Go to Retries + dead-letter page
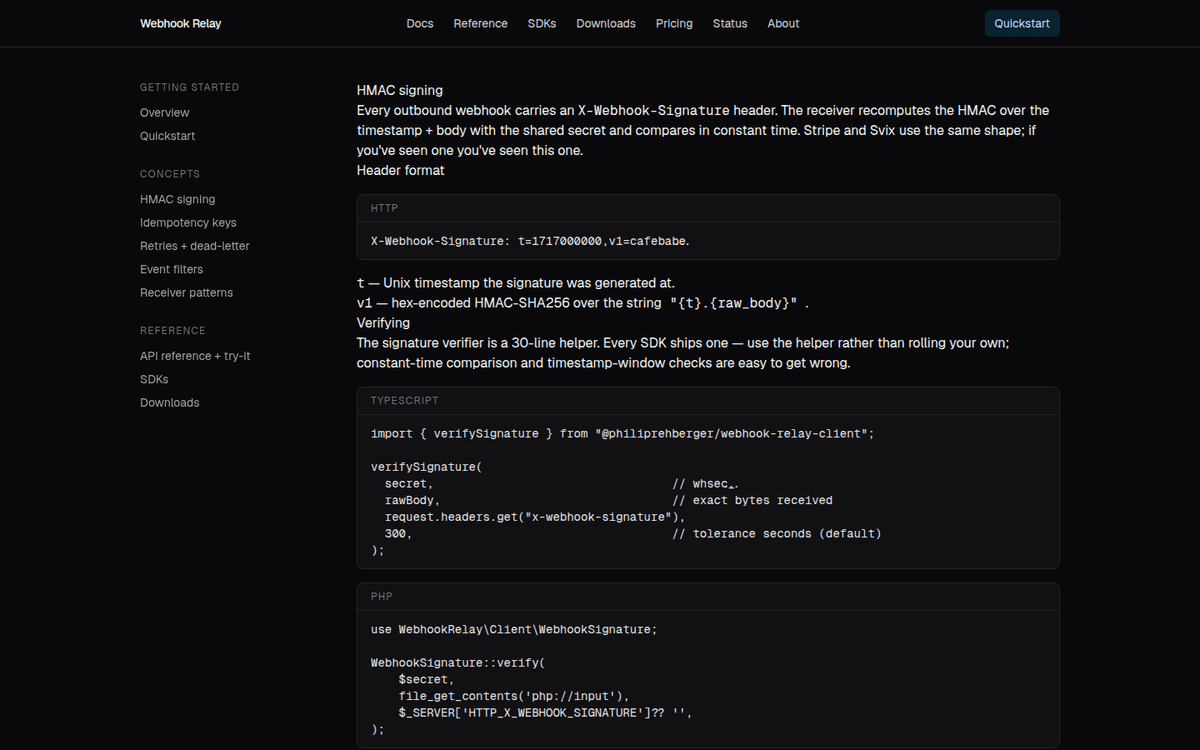1200x750 pixels. coord(195,246)
